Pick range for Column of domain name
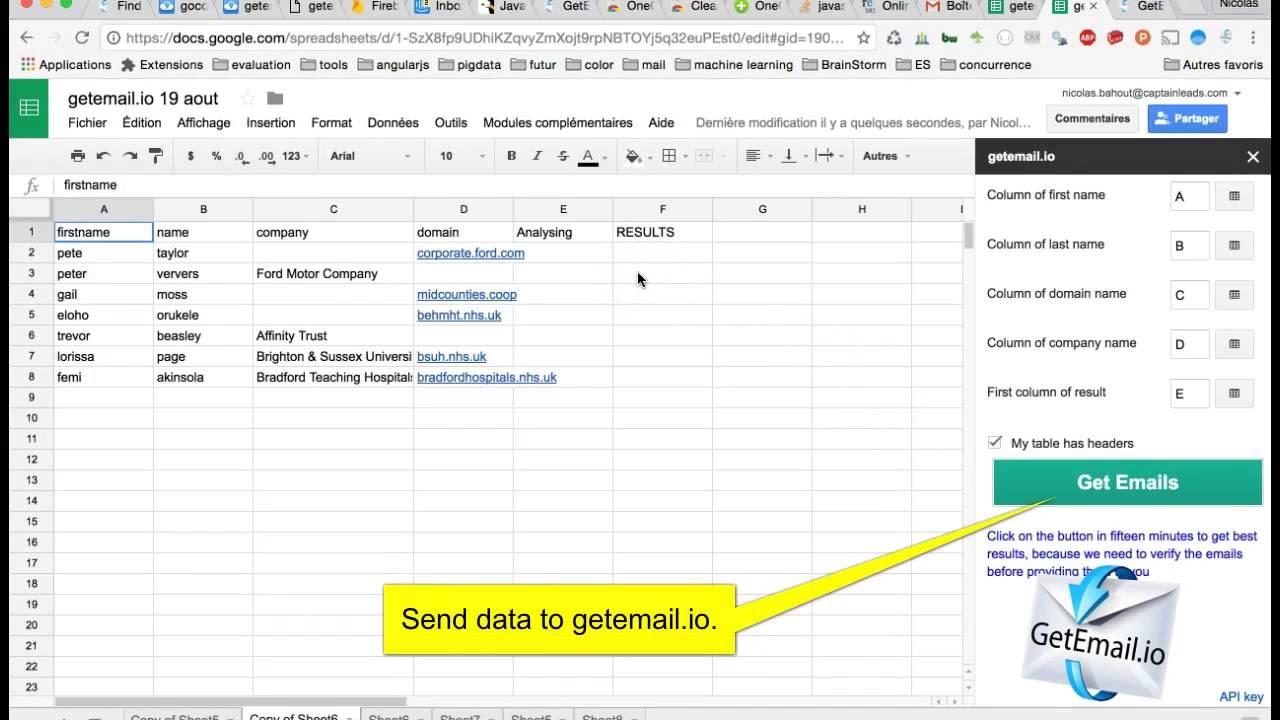1280x720 pixels. [1234, 295]
